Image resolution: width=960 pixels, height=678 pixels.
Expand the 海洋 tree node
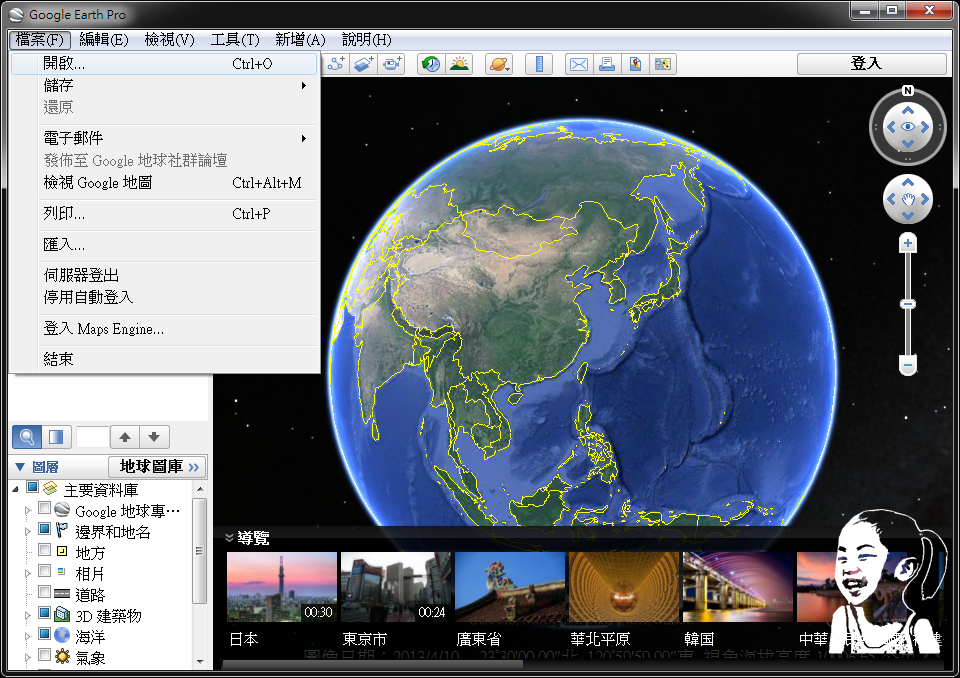point(28,636)
